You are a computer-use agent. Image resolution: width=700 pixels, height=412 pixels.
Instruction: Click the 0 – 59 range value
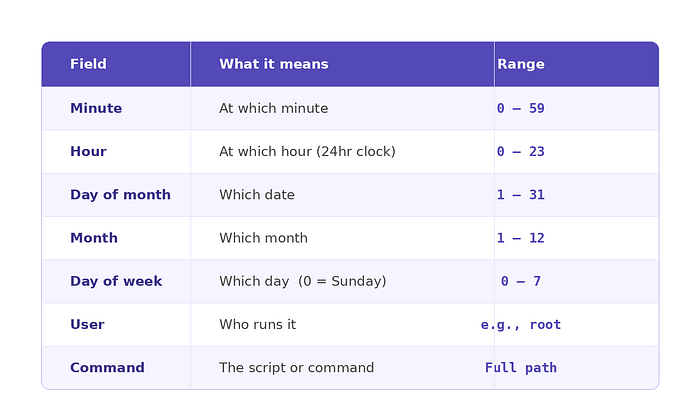(521, 108)
